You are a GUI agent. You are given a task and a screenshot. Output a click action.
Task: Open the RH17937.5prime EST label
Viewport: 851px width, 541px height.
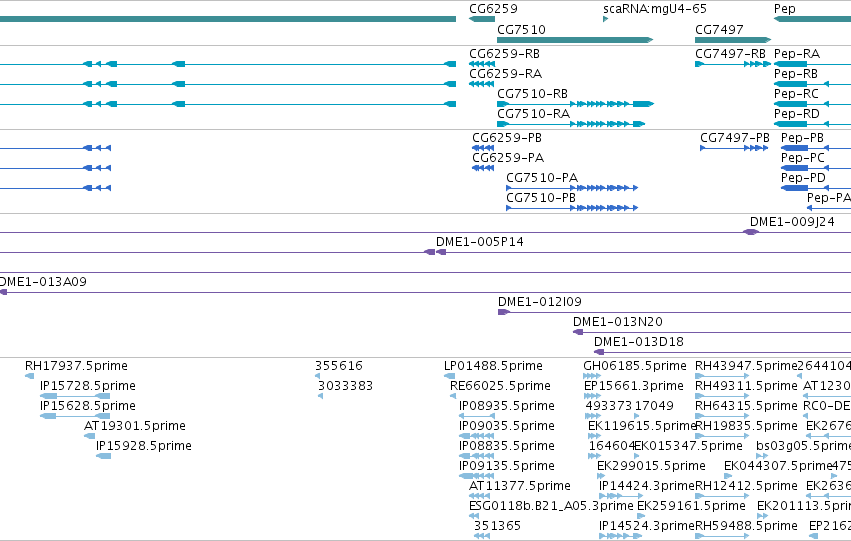pos(76,366)
